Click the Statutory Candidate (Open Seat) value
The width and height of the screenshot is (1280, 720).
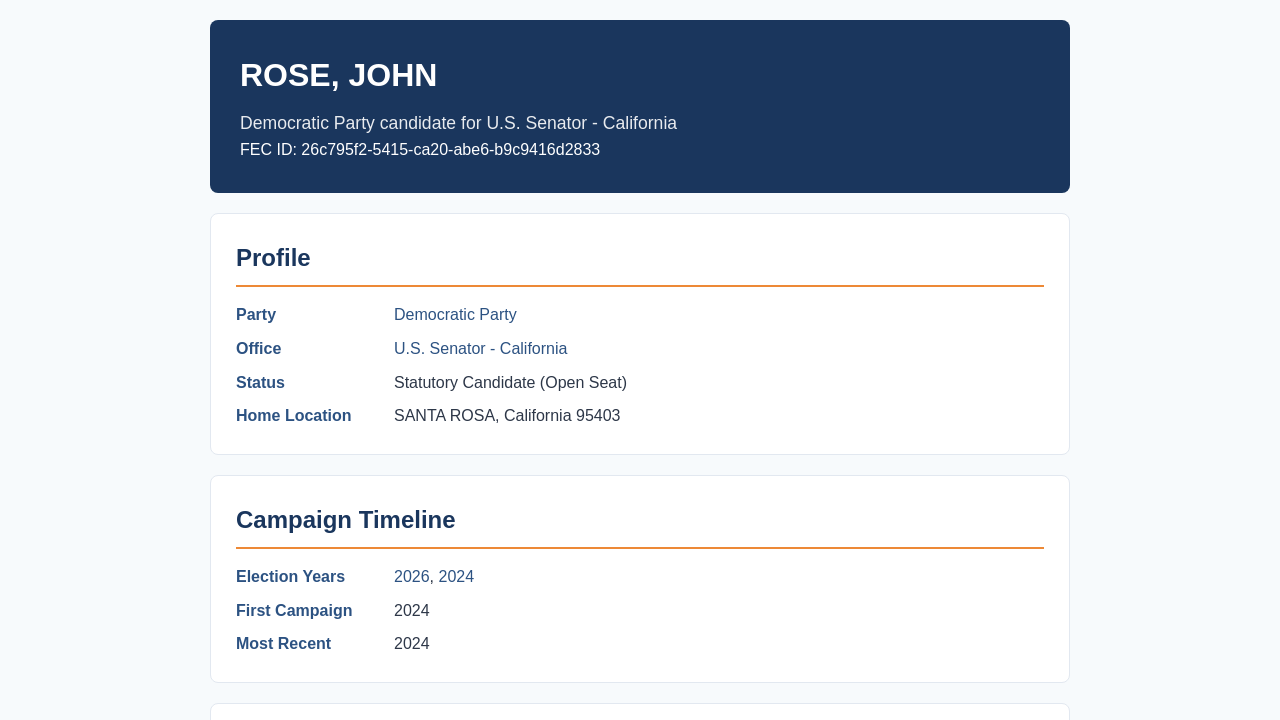510,383
